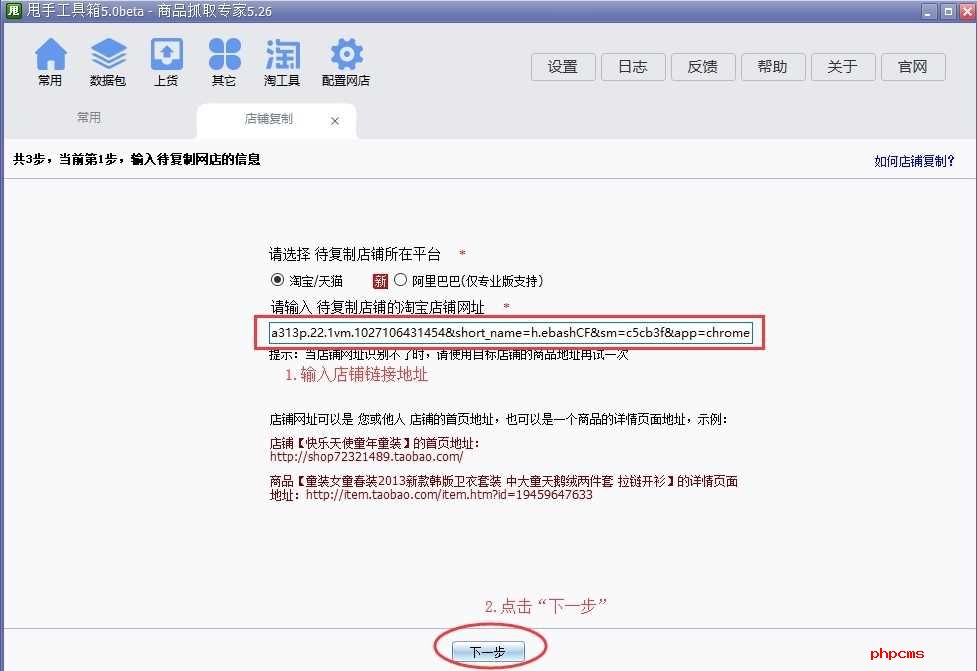Click the 请输入 待复制店铺的淘宝店铺网址 label
The image size is (977, 671).
[x=378, y=307]
